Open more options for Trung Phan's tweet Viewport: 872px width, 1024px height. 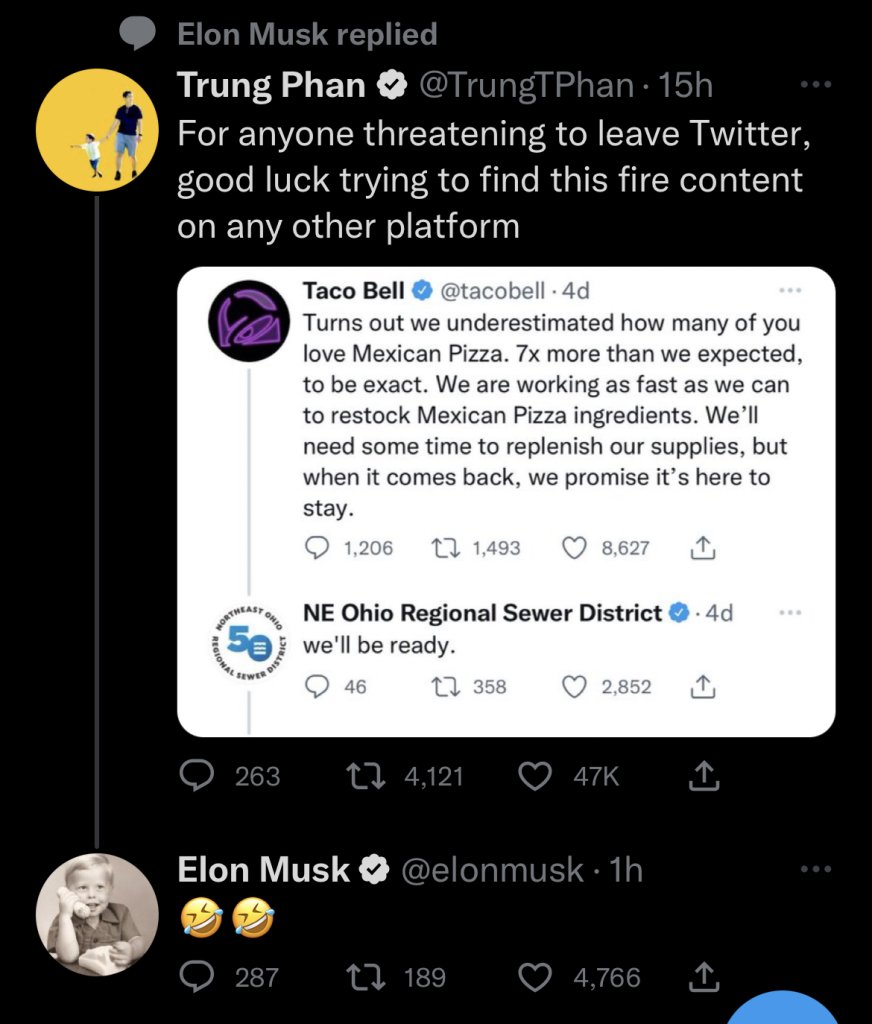pos(818,86)
